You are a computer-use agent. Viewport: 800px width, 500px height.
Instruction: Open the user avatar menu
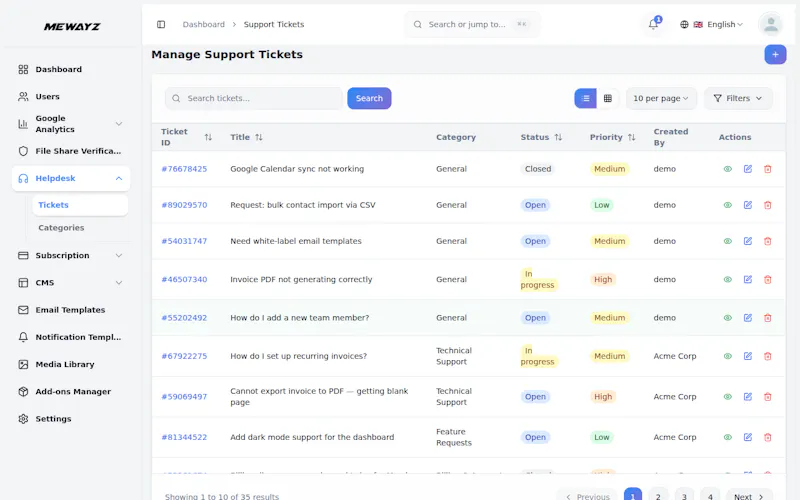pyautogui.click(x=770, y=24)
